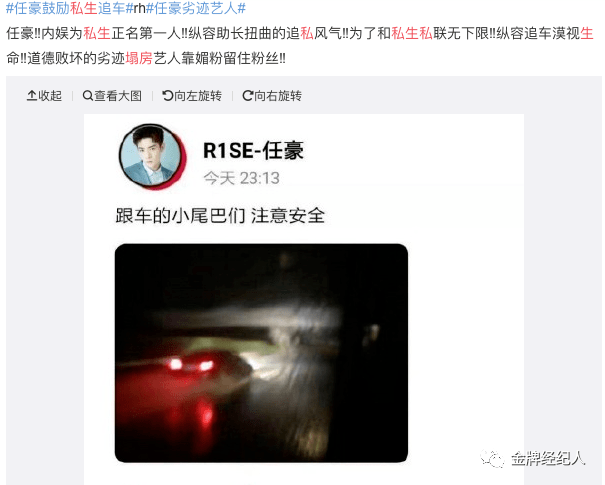Open the #任豪劣迹艺人# hashtag
Image resolution: width=605 pixels, height=485 pixels.
(196, 8)
